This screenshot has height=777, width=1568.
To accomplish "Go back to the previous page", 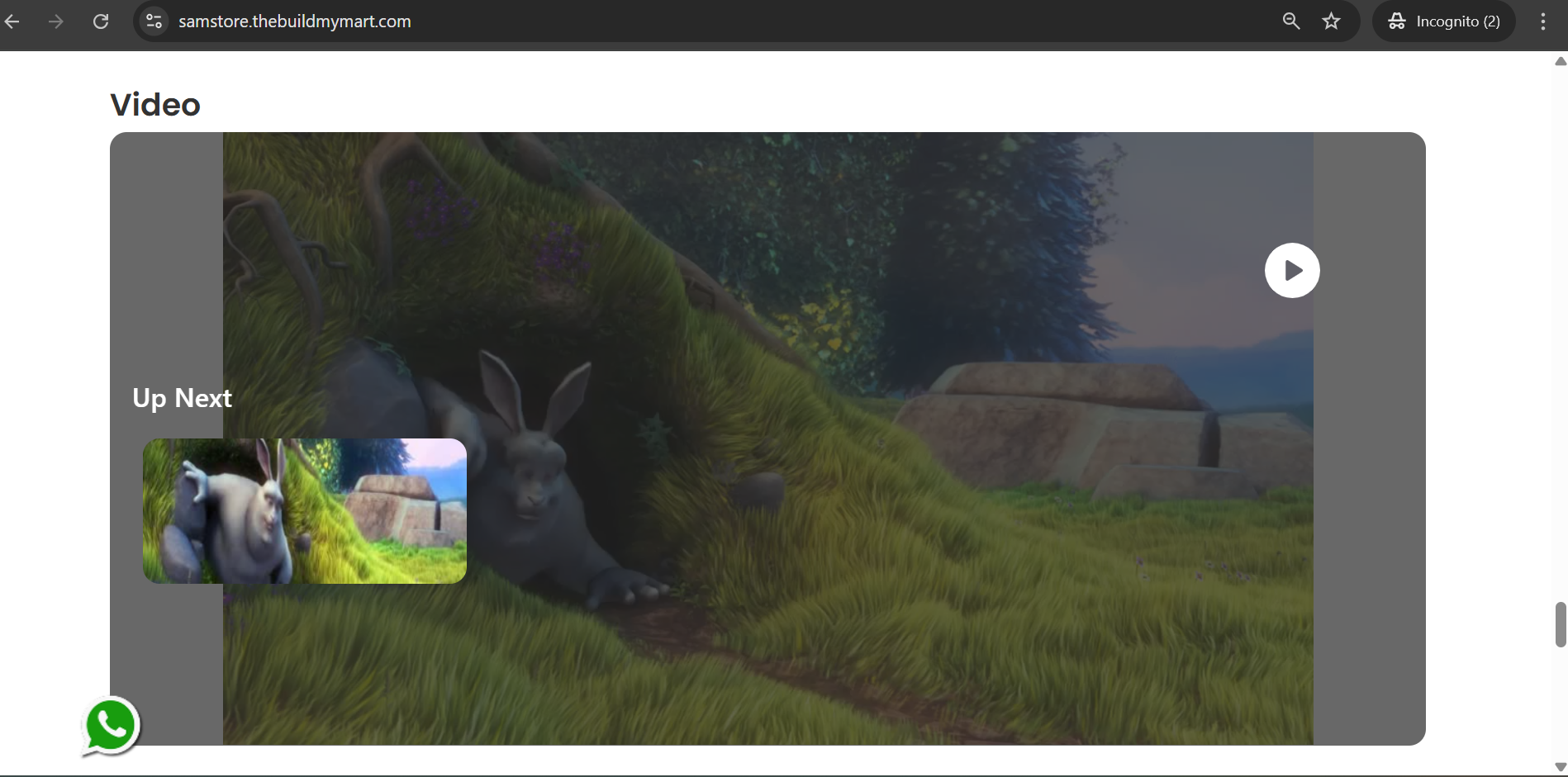I will pyautogui.click(x=12, y=21).
